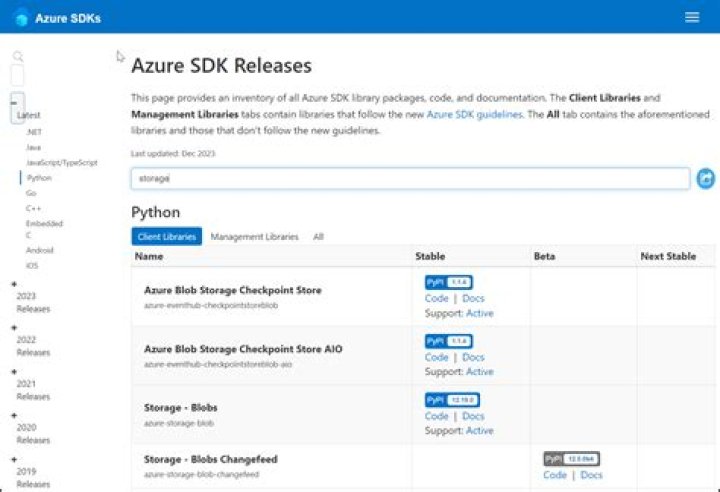The width and height of the screenshot is (720, 492).
Task: Open Go in the sidebar
Action: point(31,193)
